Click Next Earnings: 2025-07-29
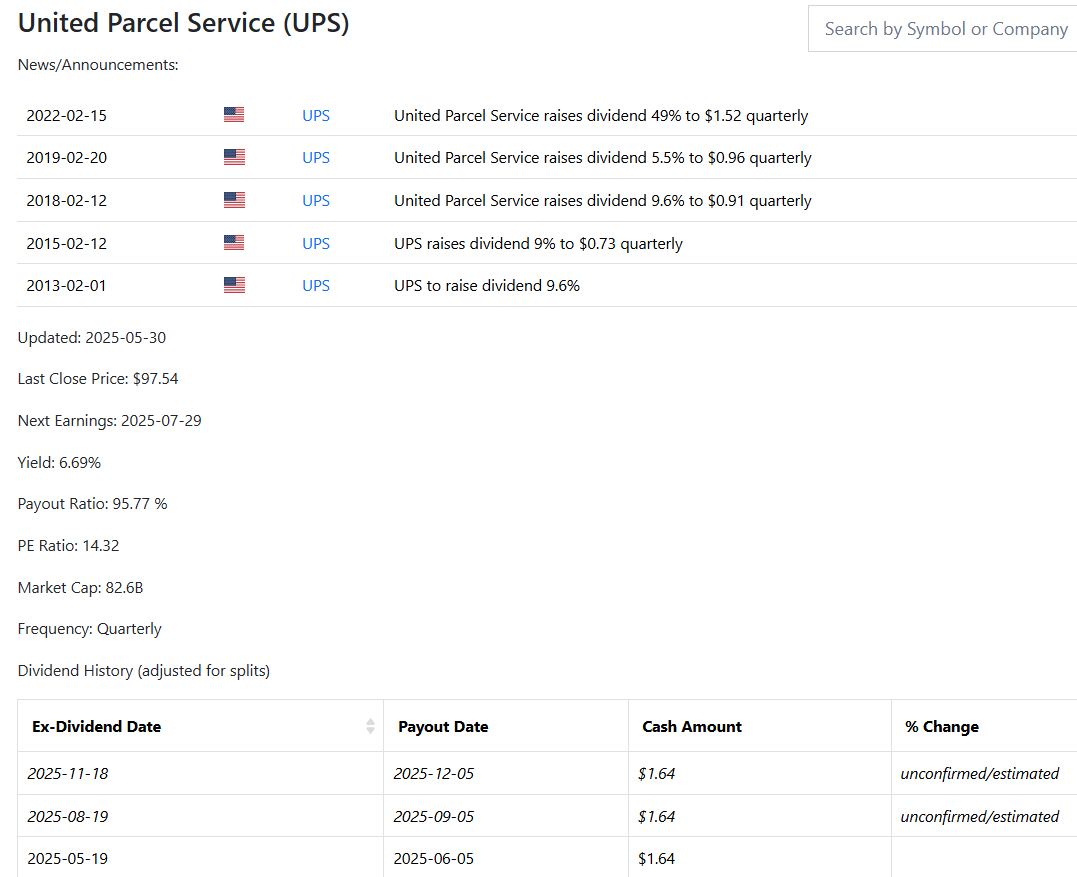 tap(110, 420)
